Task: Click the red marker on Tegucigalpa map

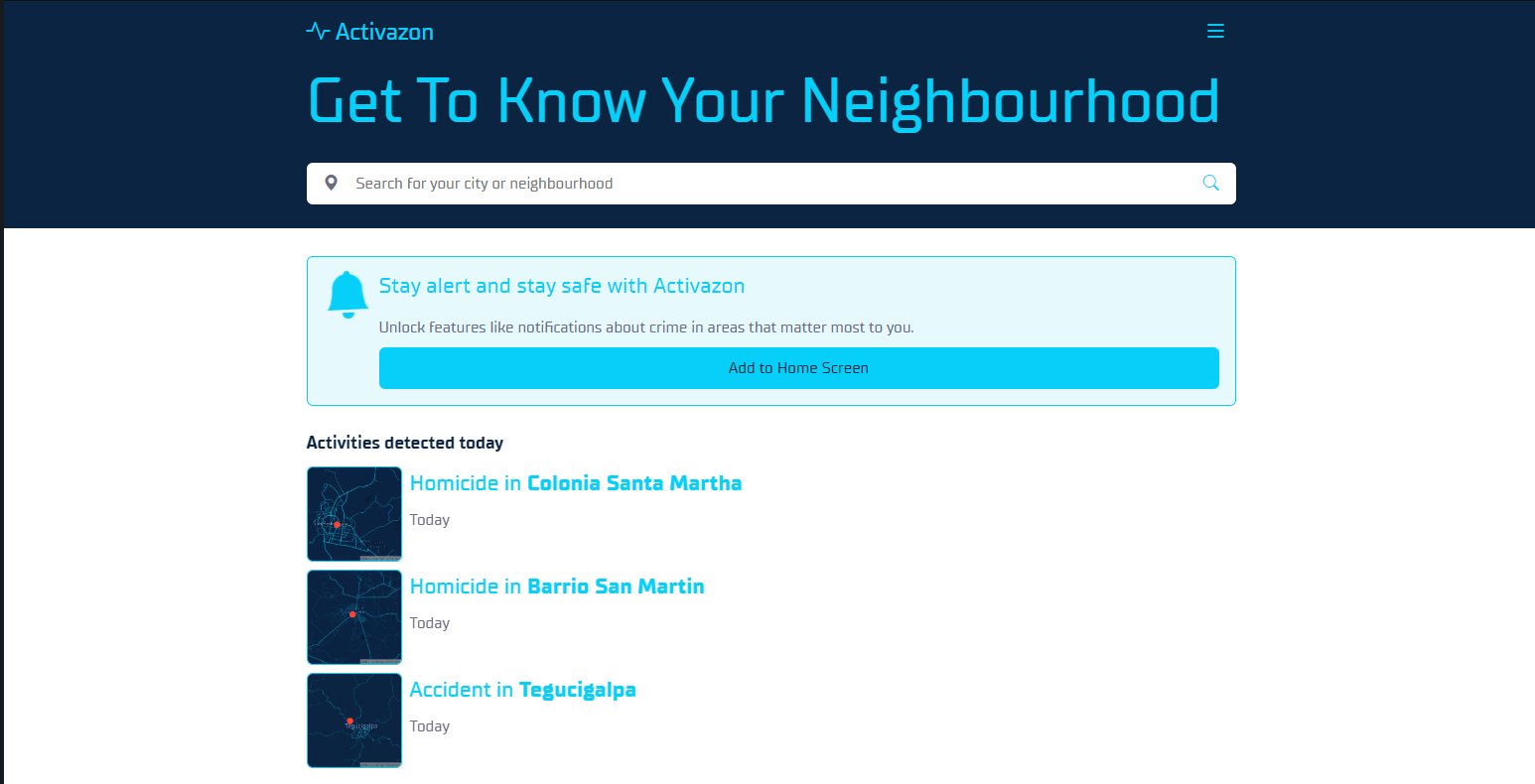Action: coord(349,720)
